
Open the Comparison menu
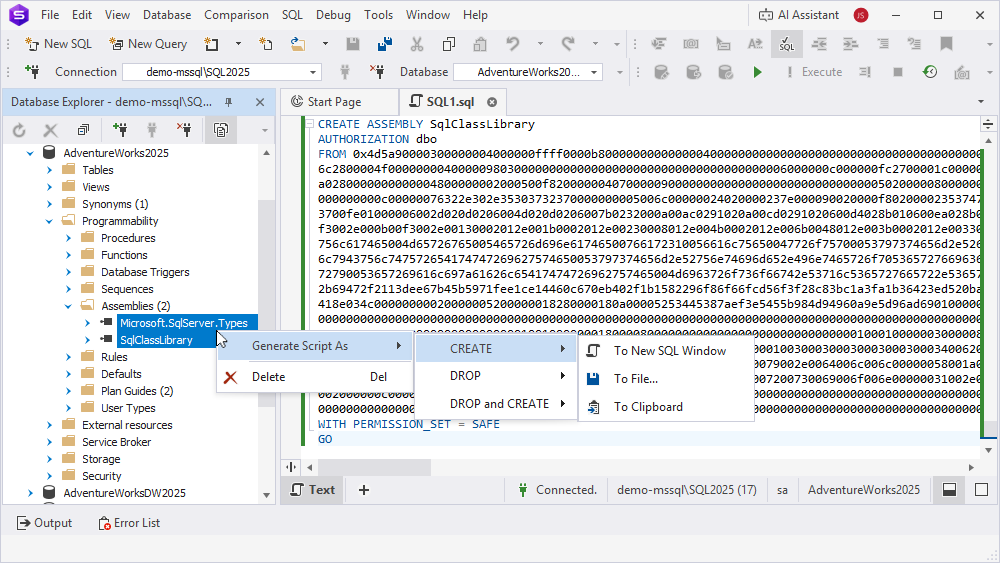[236, 15]
